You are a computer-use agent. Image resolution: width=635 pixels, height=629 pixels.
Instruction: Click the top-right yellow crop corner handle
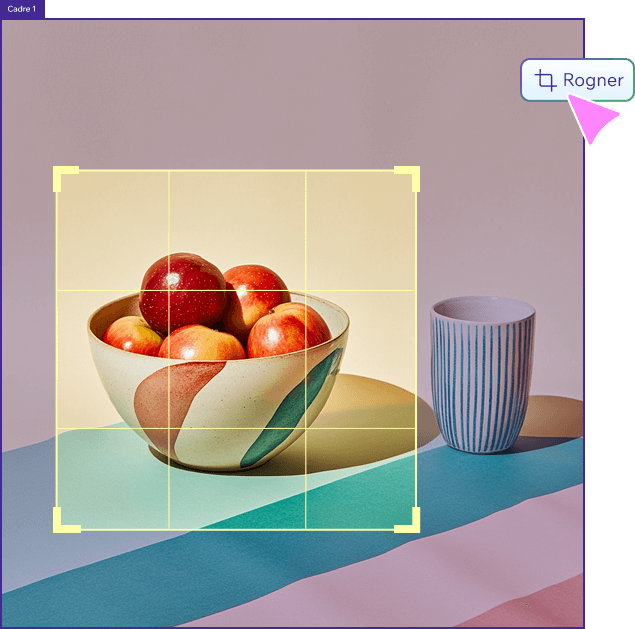409,176
